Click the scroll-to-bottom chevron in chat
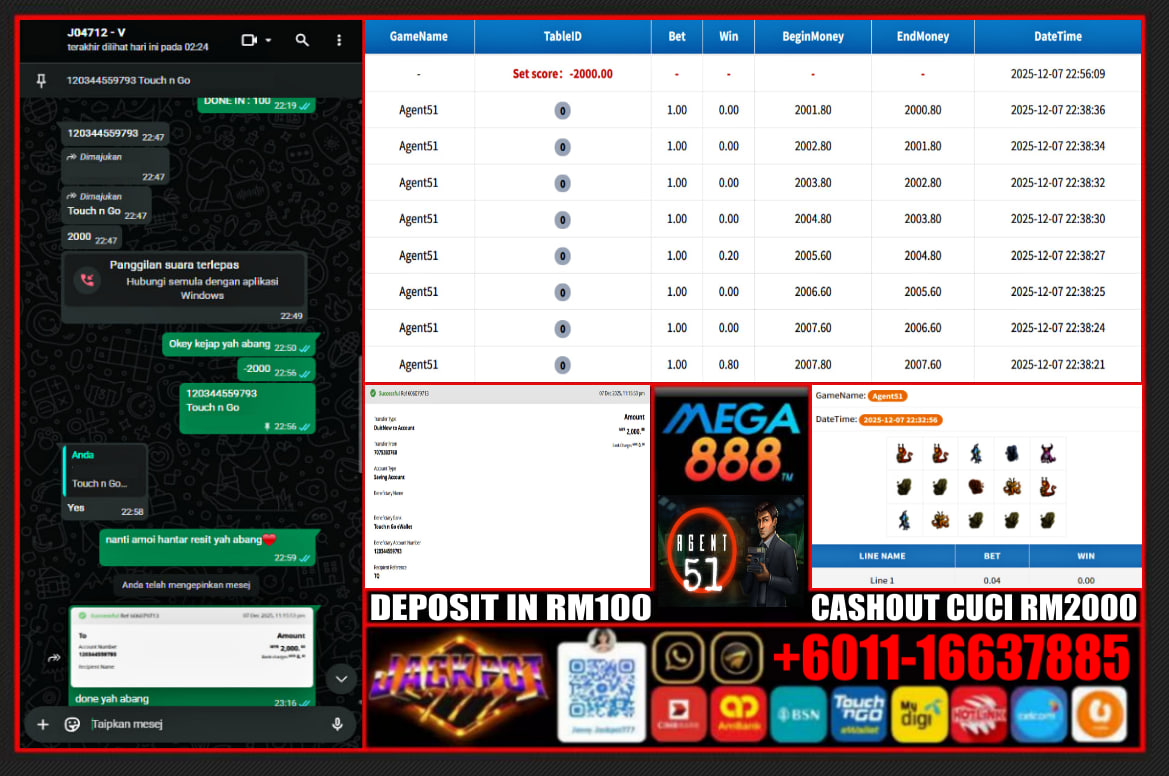This screenshot has height=776, width=1169. click(340, 679)
